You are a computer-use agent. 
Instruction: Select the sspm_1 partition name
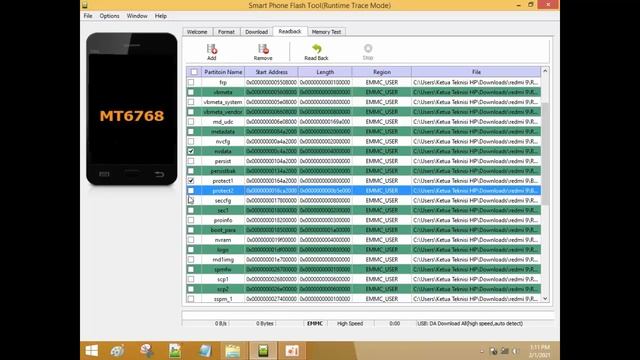tap(223, 299)
